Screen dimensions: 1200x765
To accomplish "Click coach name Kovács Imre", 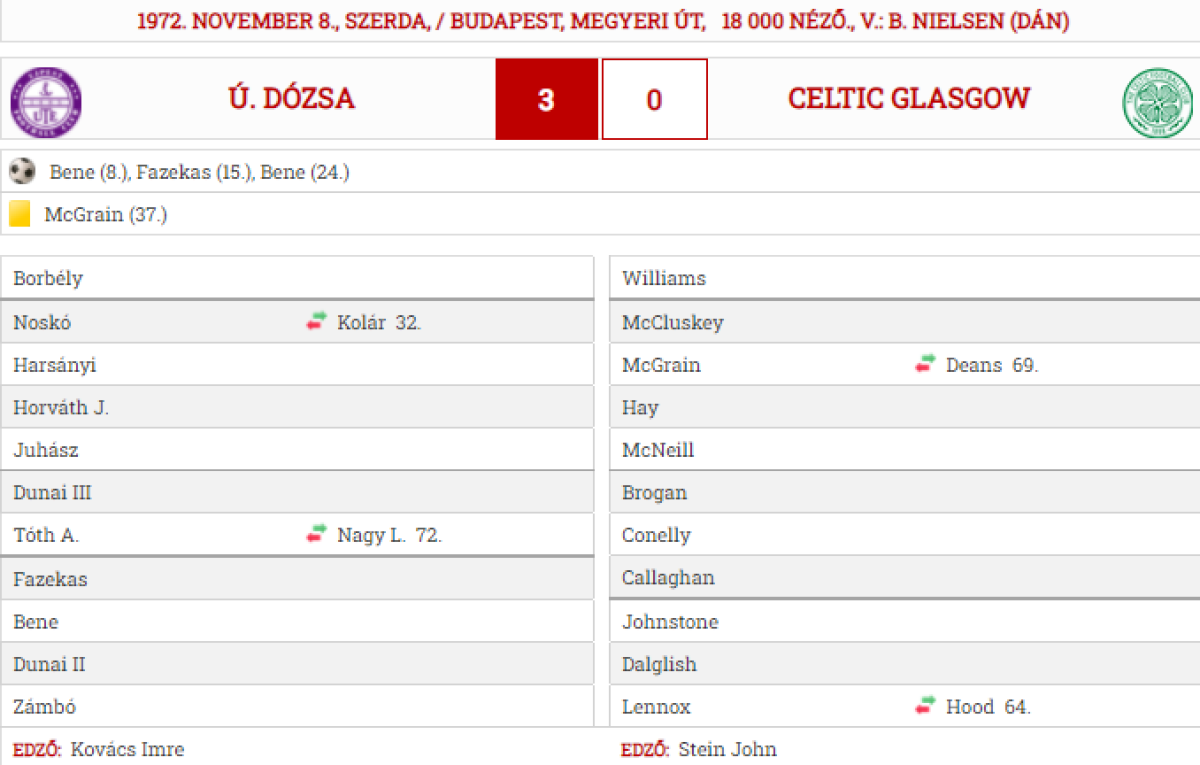I will pyautogui.click(x=127, y=749).
